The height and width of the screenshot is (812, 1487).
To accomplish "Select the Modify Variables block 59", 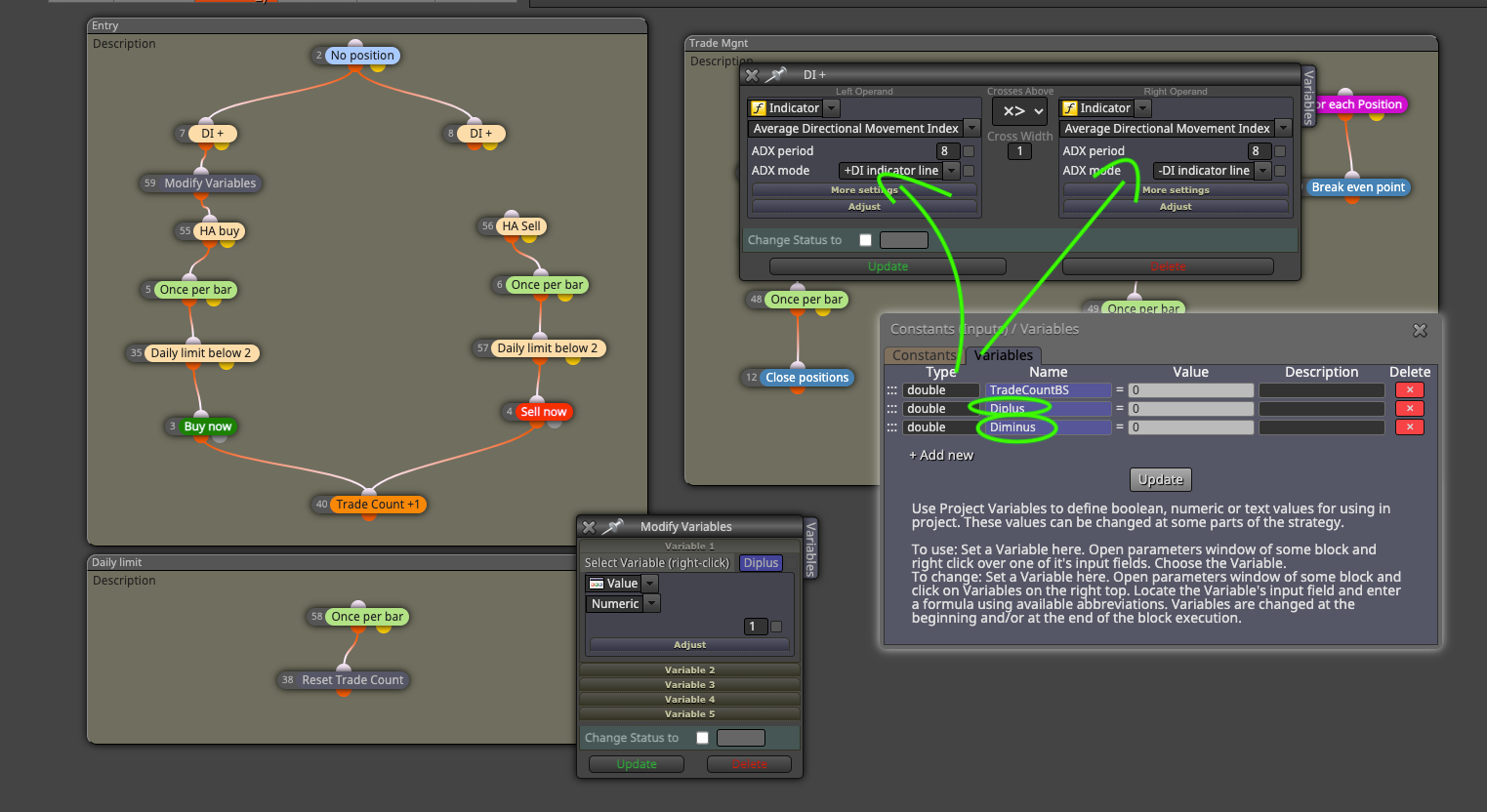I will pos(210,183).
